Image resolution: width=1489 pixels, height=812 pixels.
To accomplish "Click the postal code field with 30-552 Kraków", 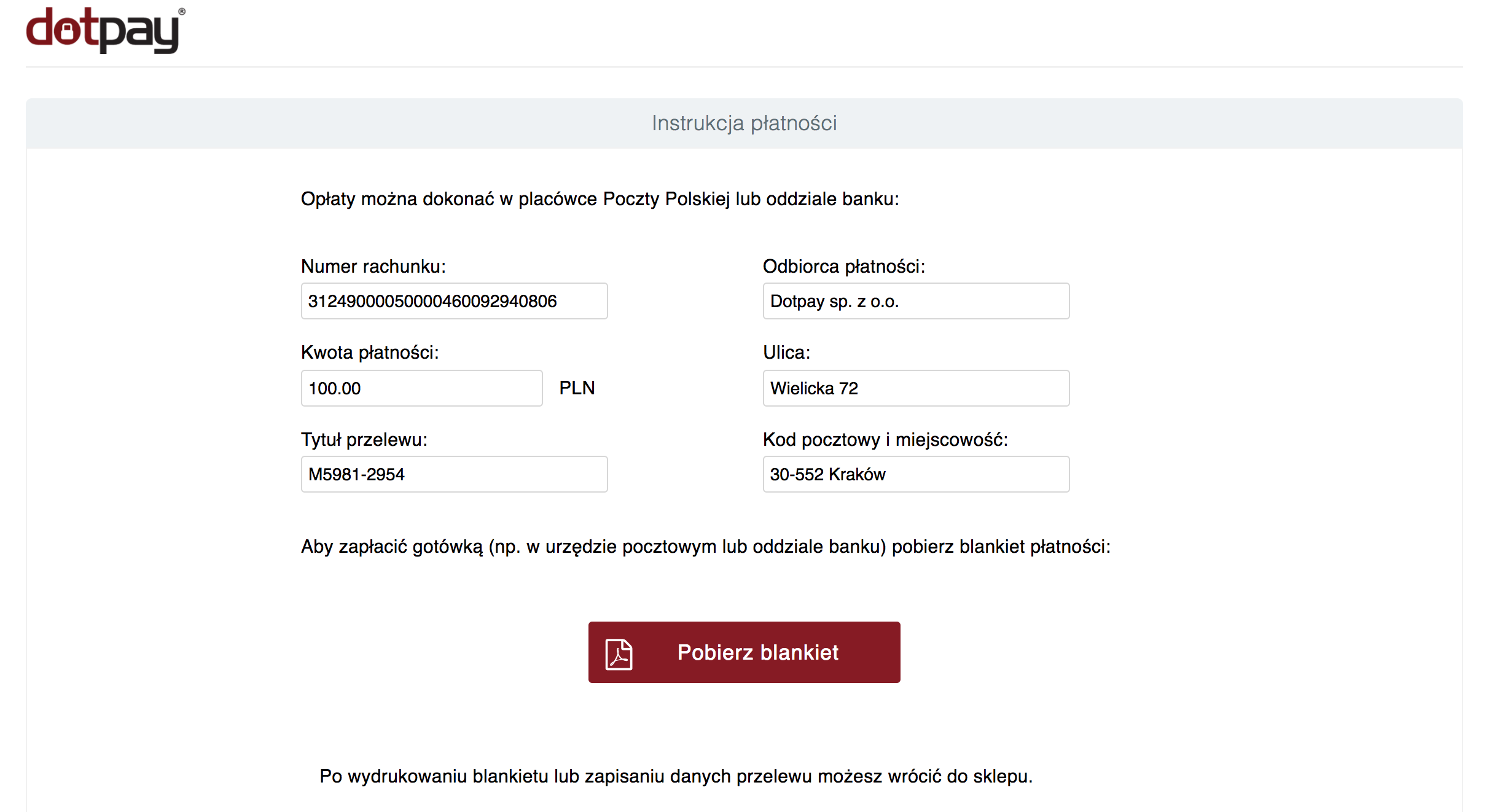I will pos(915,474).
